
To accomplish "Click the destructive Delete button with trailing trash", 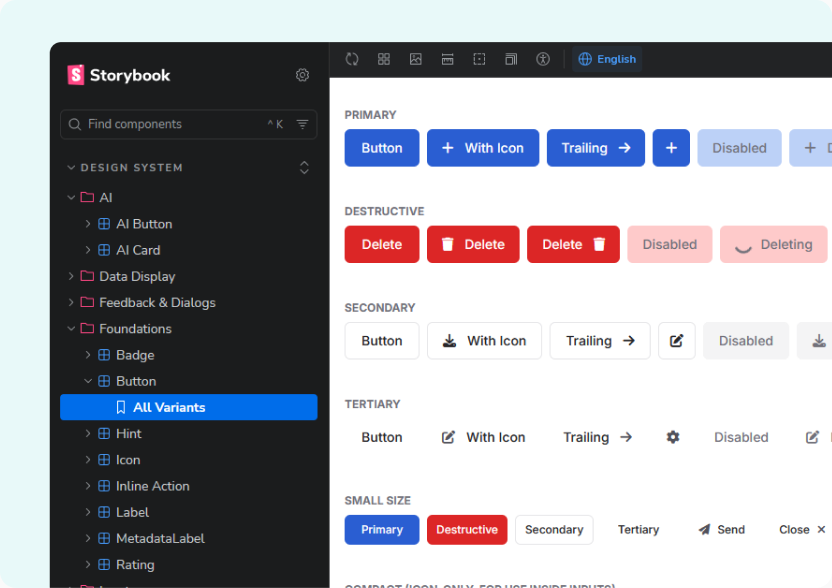I will (573, 244).
